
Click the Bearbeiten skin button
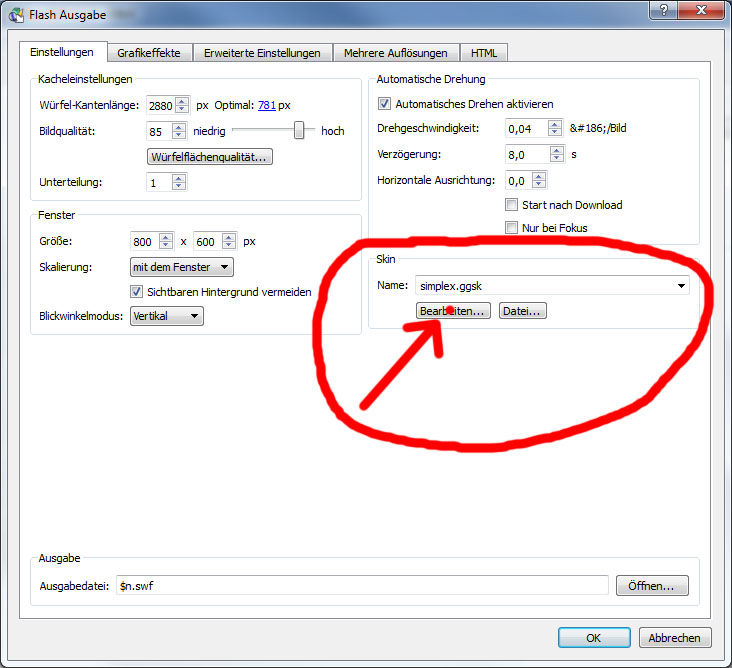(454, 311)
